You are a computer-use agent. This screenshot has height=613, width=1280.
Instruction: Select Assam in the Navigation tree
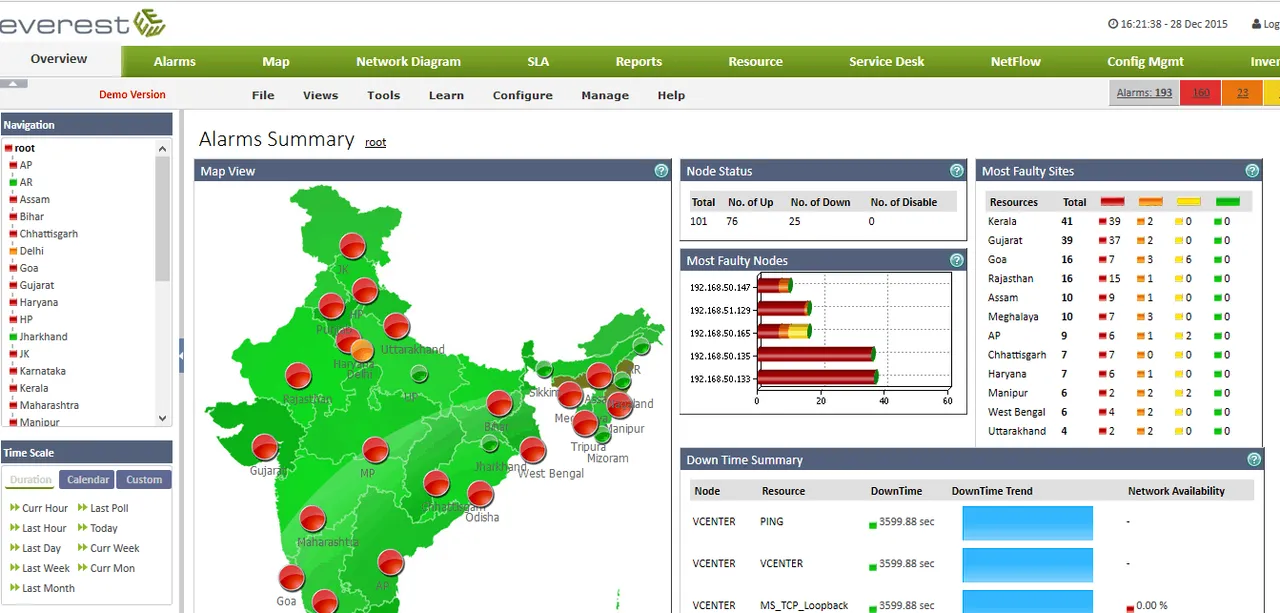34,199
